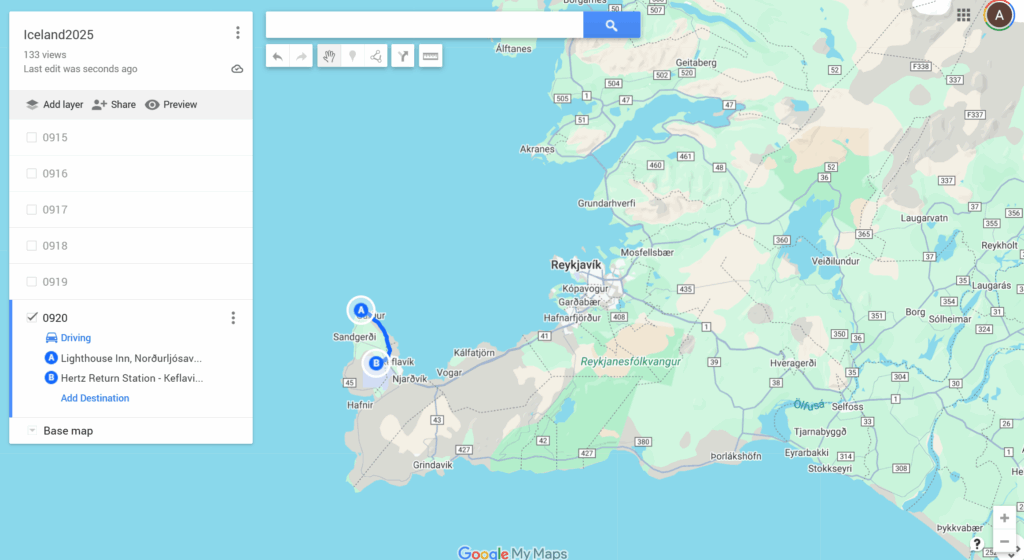Enable the 0916 layer checkbox

coord(31,173)
